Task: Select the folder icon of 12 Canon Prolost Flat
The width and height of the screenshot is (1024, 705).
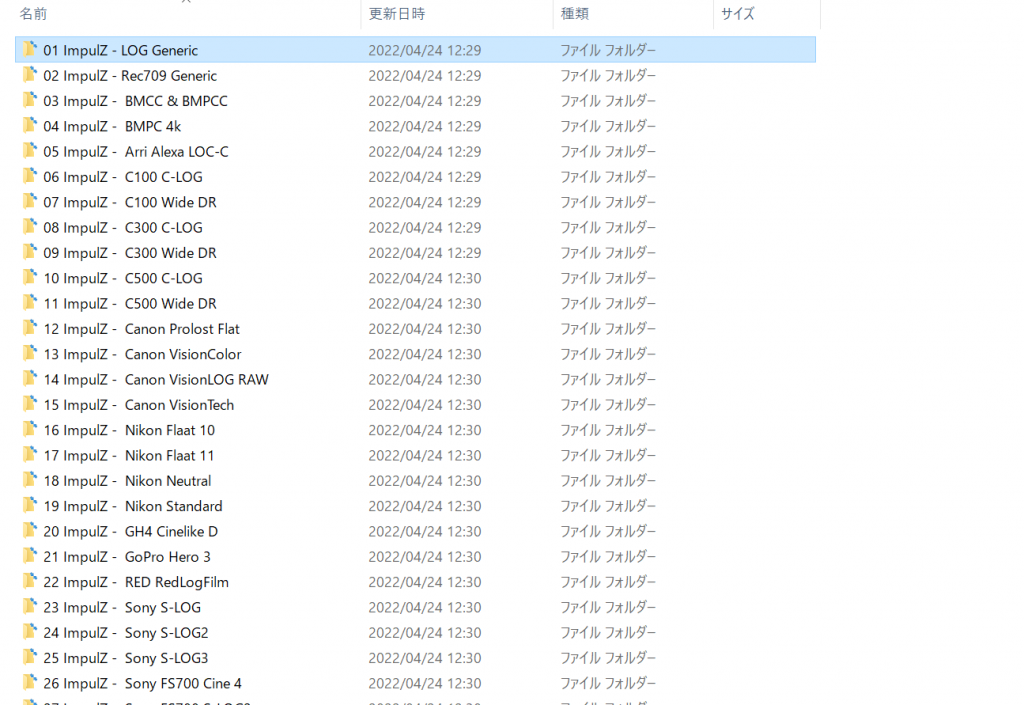Action: pyautogui.click(x=30, y=329)
